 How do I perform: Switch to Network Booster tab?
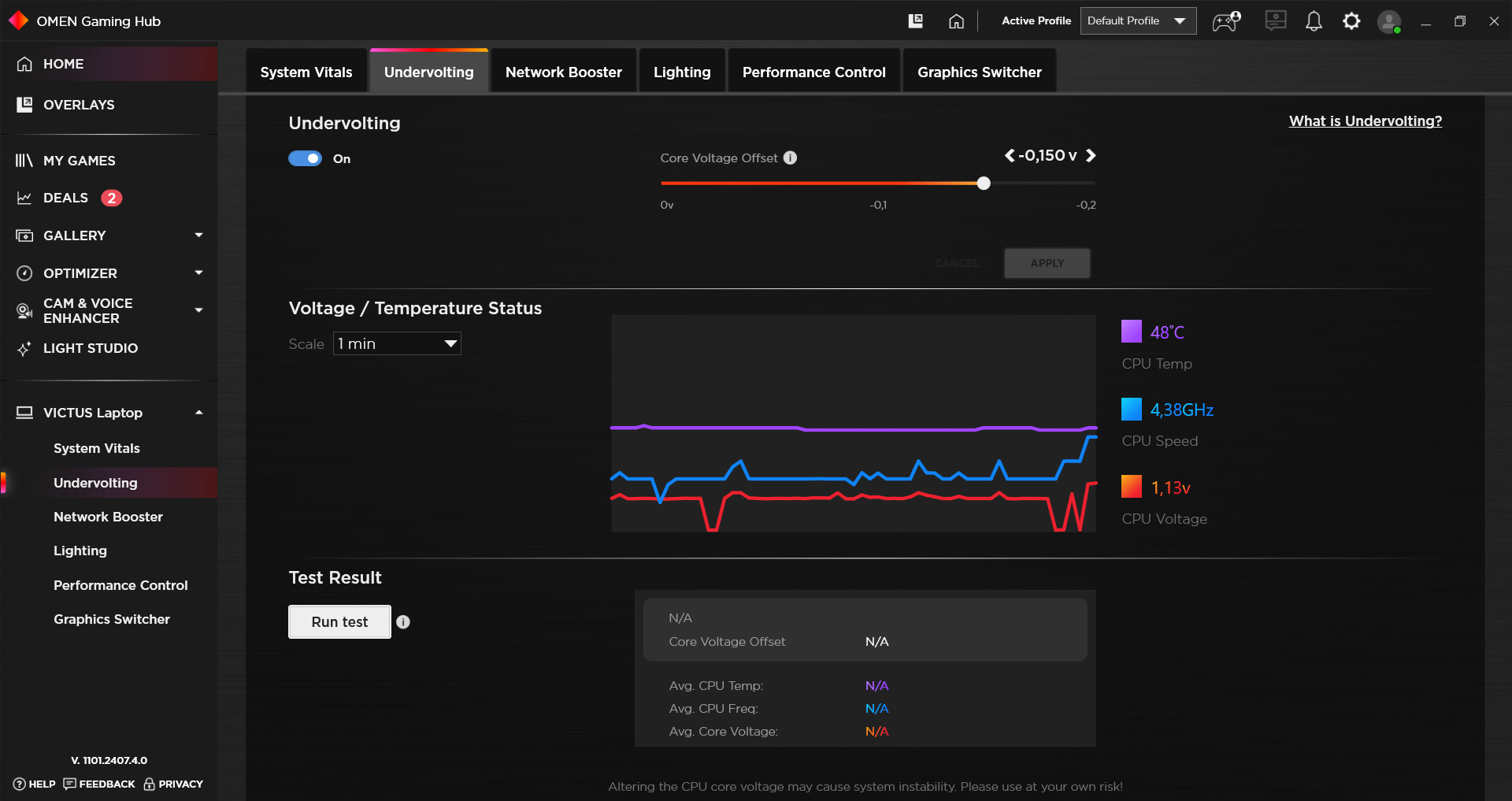pos(564,72)
